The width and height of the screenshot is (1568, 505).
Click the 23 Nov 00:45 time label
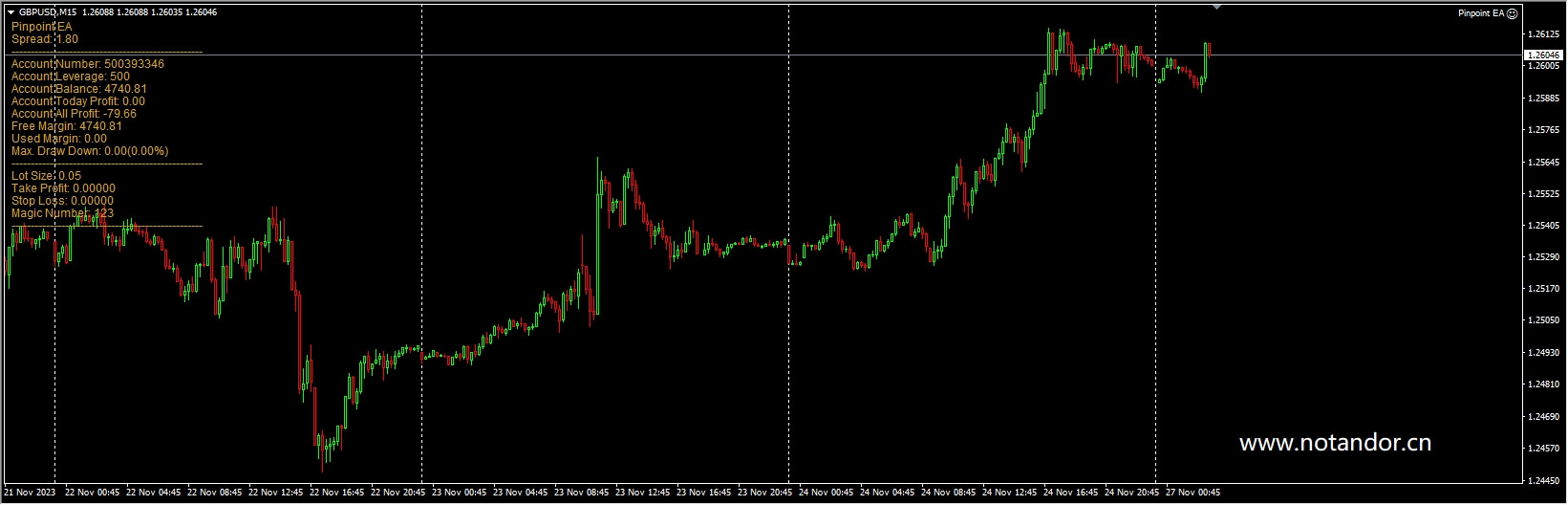tap(459, 493)
